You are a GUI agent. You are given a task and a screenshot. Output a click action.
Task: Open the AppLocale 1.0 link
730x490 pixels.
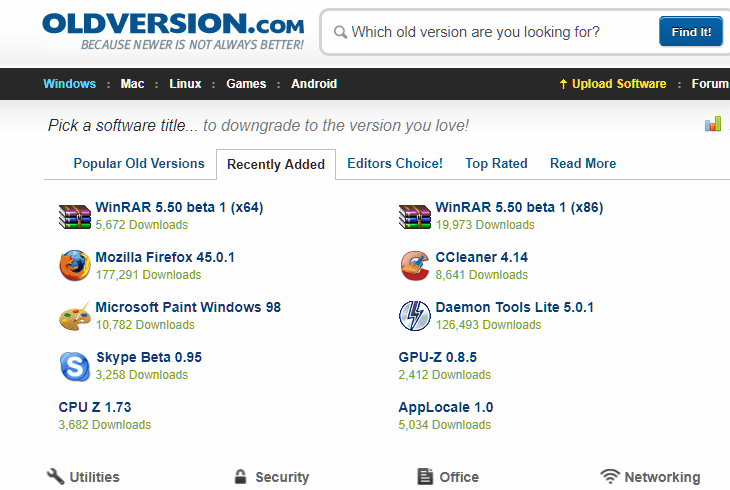tap(446, 407)
